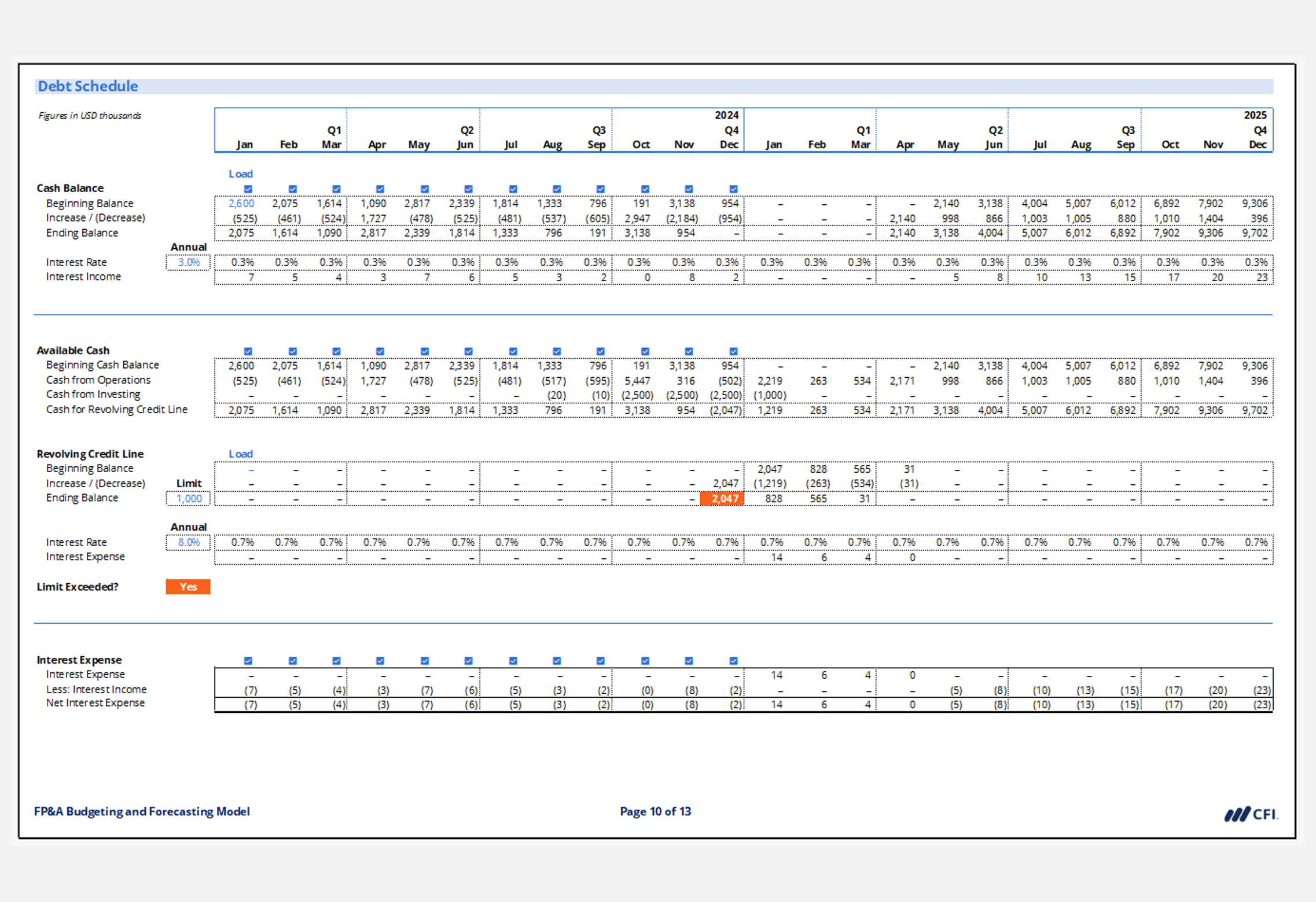Toggle Interest Expense section June checkbox

tap(469, 661)
